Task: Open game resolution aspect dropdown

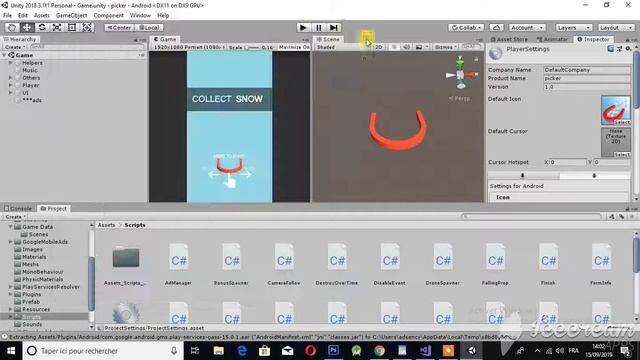Action: (189, 47)
